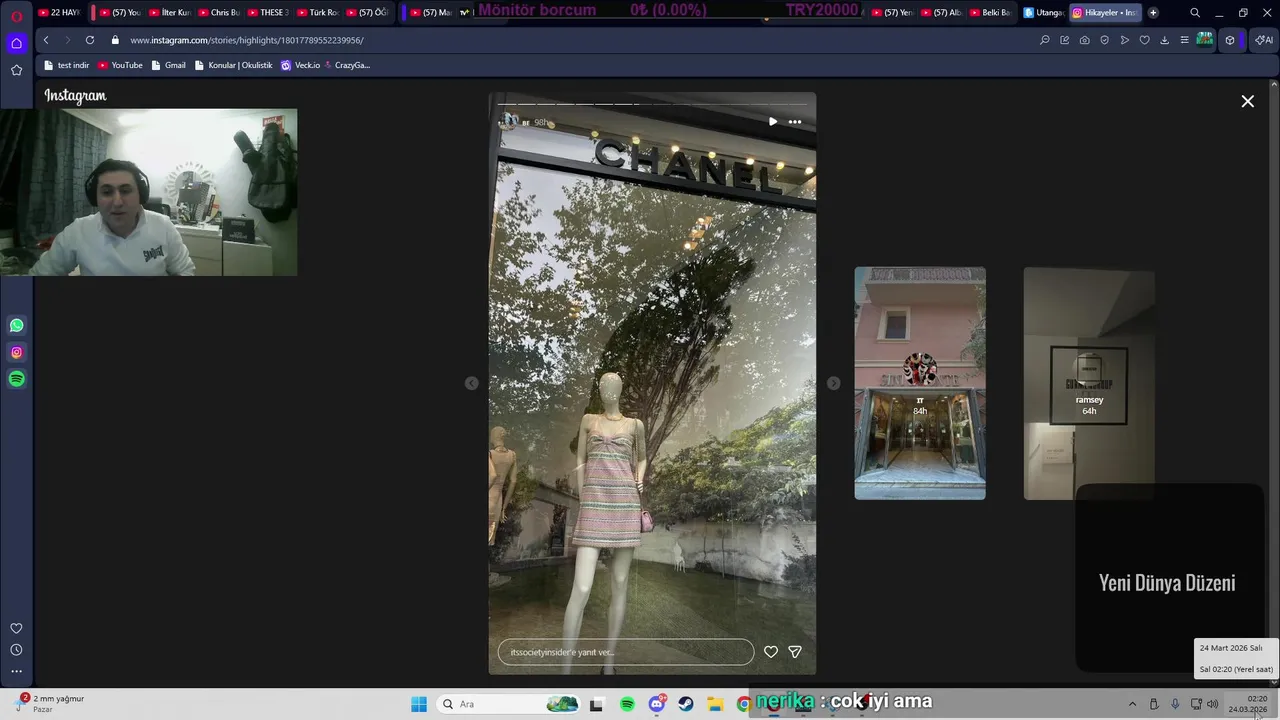Screen dimensions: 1280x720
Task: Open the shield privacy protection icon
Action: click(1105, 40)
